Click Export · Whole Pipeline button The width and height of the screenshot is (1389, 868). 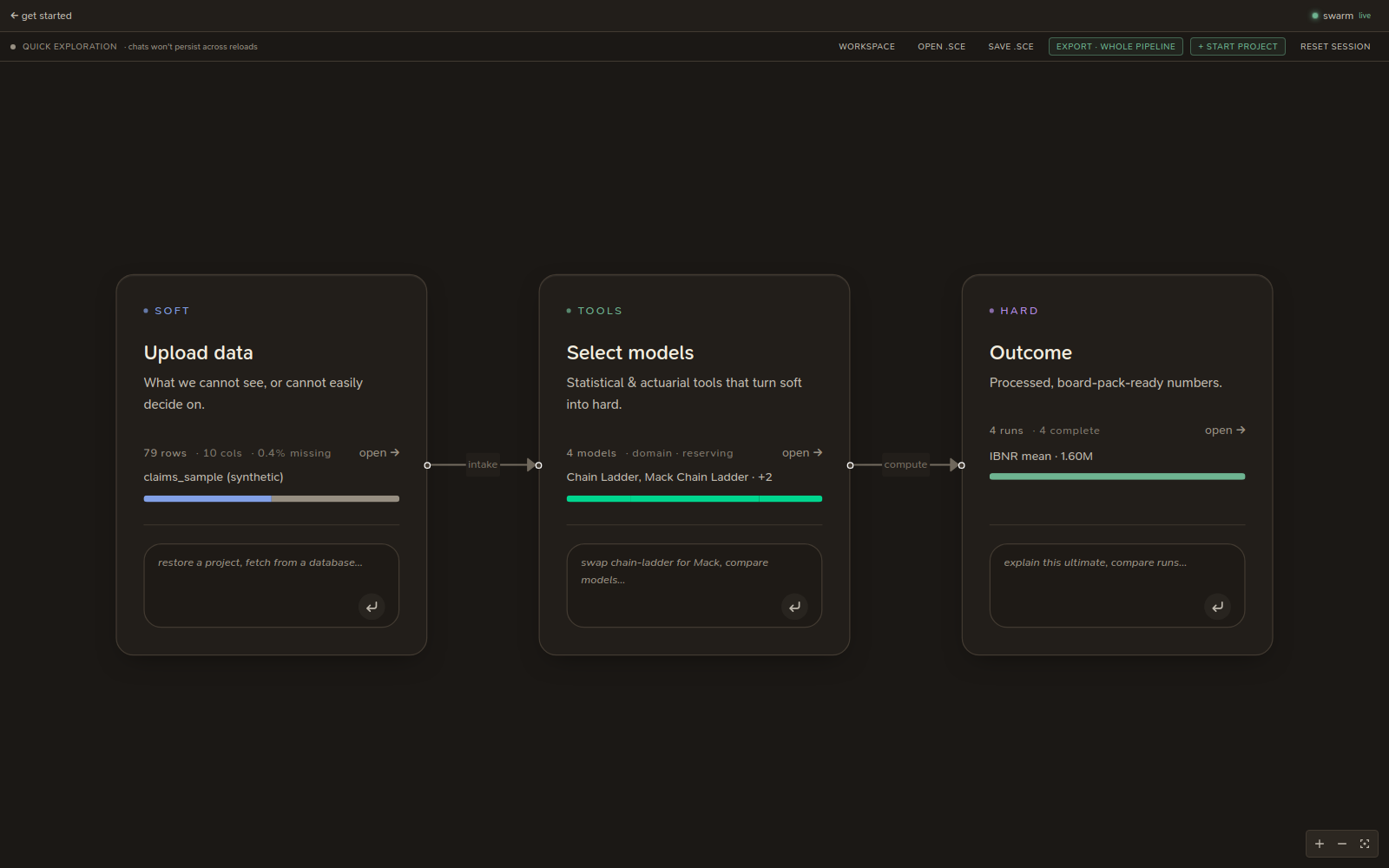(x=1116, y=47)
